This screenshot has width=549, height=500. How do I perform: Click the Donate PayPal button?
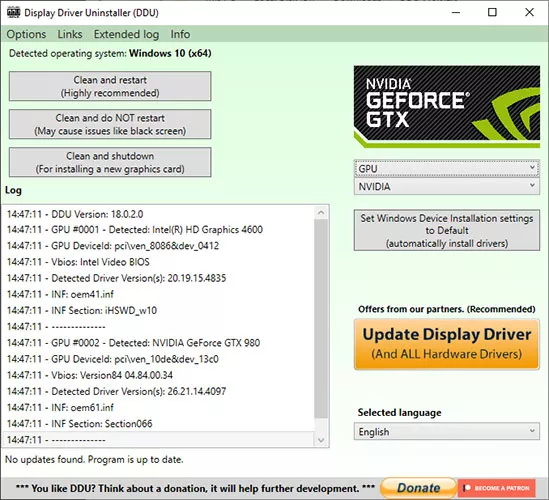pos(418,488)
